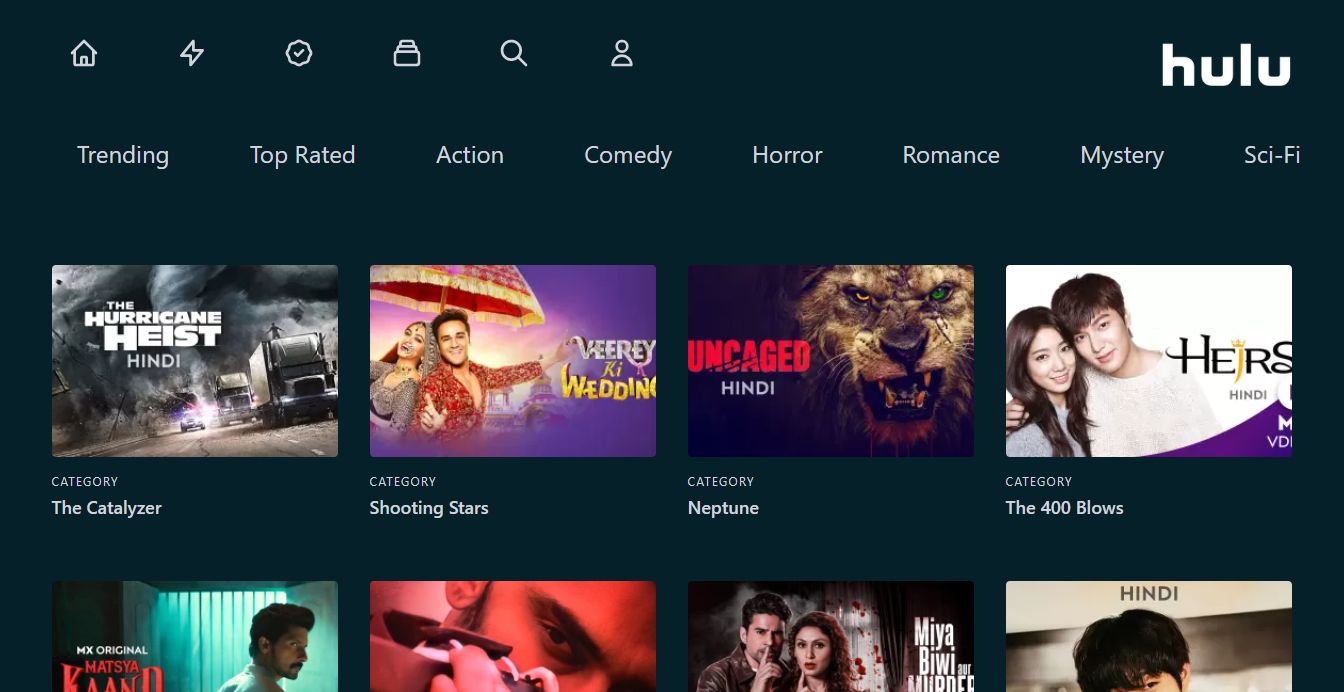Viewport: 1344px width, 692px height.
Task: Click the title Shooting Stars
Action: [x=429, y=508]
